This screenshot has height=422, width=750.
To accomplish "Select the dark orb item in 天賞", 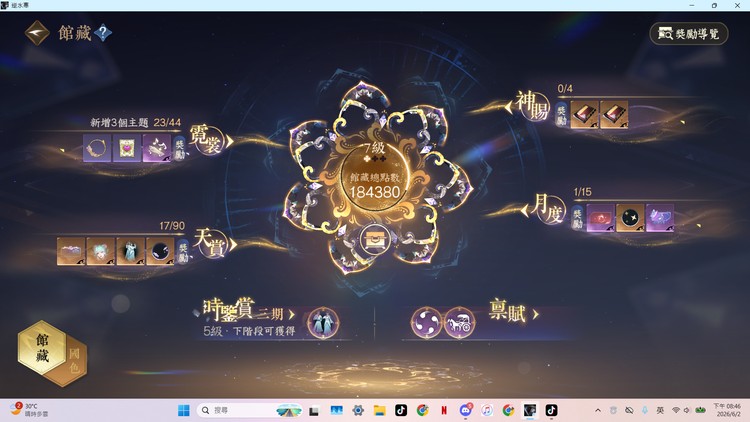I will 160,251.
